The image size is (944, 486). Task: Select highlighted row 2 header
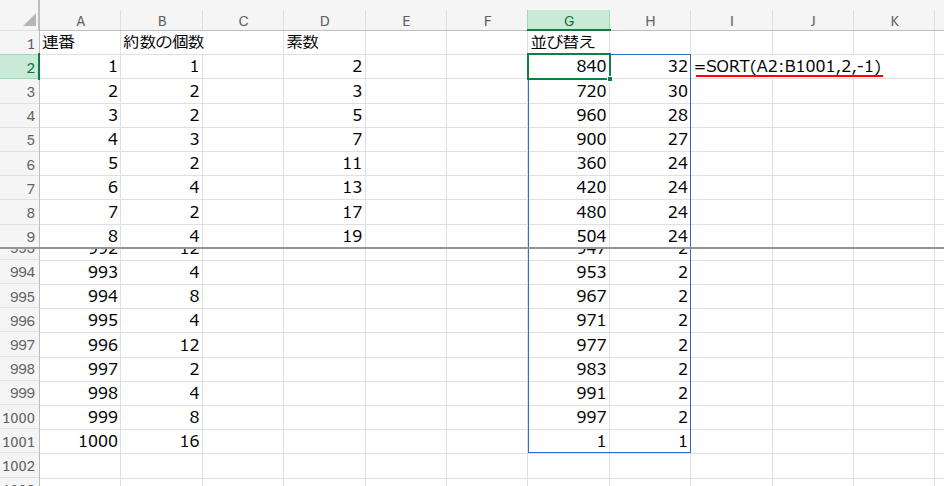[x=20, y=67]
